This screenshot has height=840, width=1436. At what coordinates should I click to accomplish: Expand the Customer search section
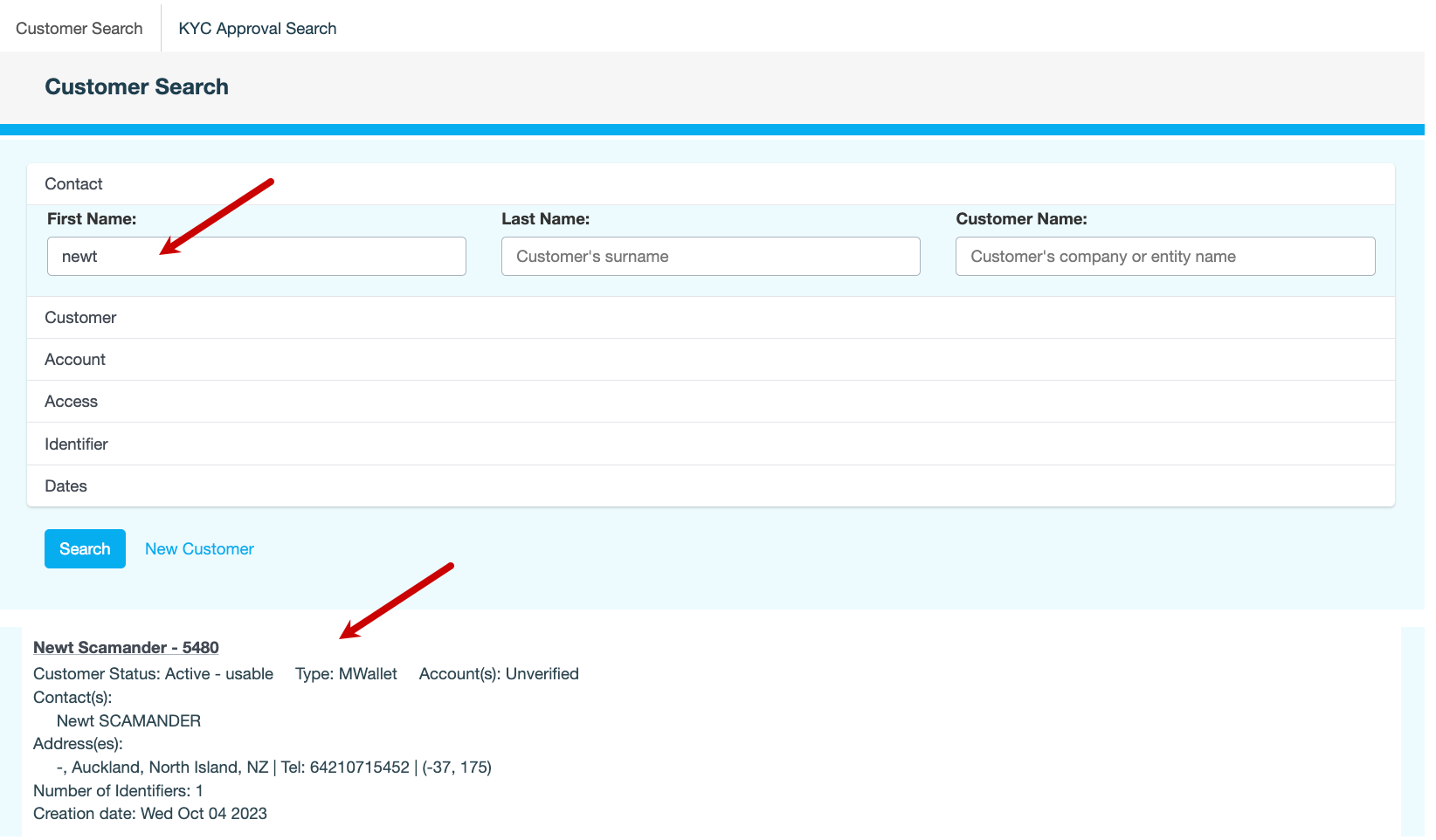tap(80, 318)
